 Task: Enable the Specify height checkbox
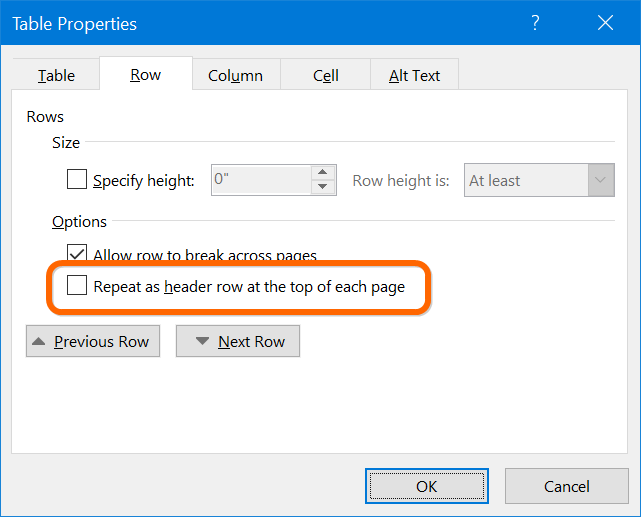coord(77,180)
